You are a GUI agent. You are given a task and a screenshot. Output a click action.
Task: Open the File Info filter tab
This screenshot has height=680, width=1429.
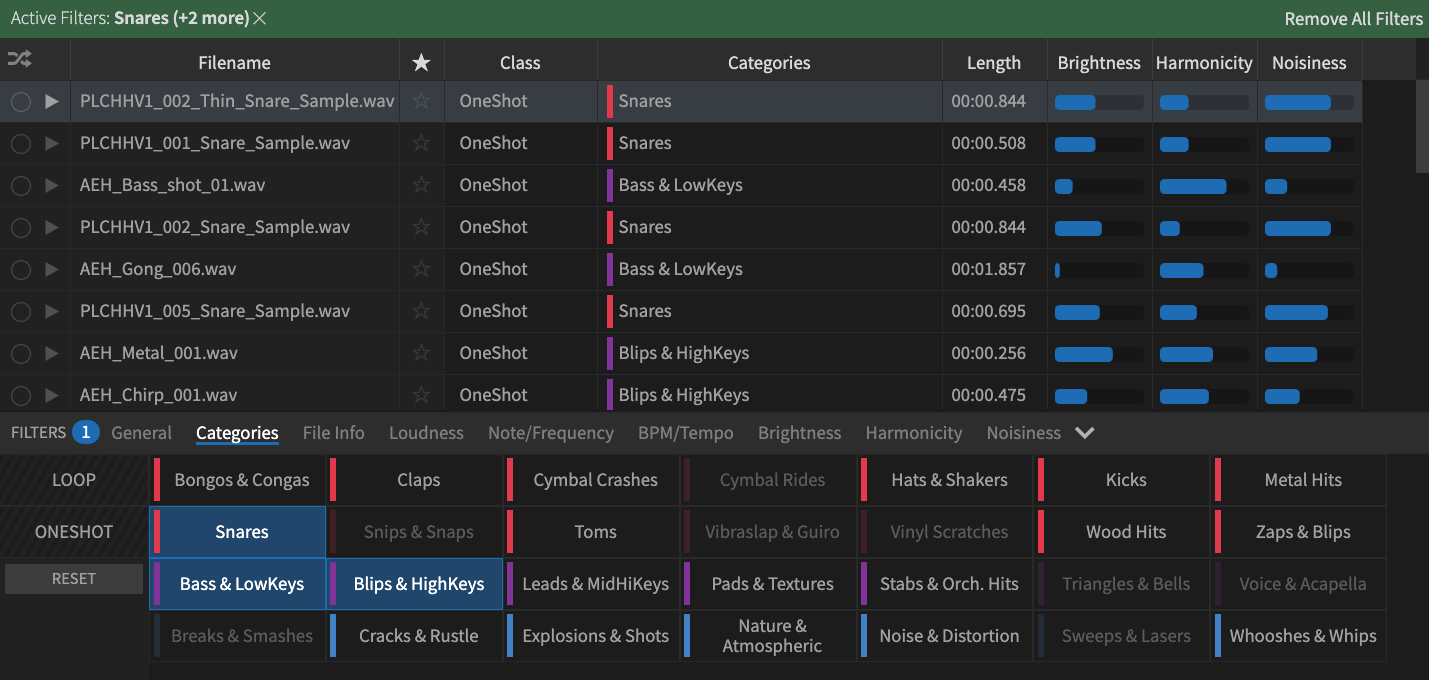point(333,433)
